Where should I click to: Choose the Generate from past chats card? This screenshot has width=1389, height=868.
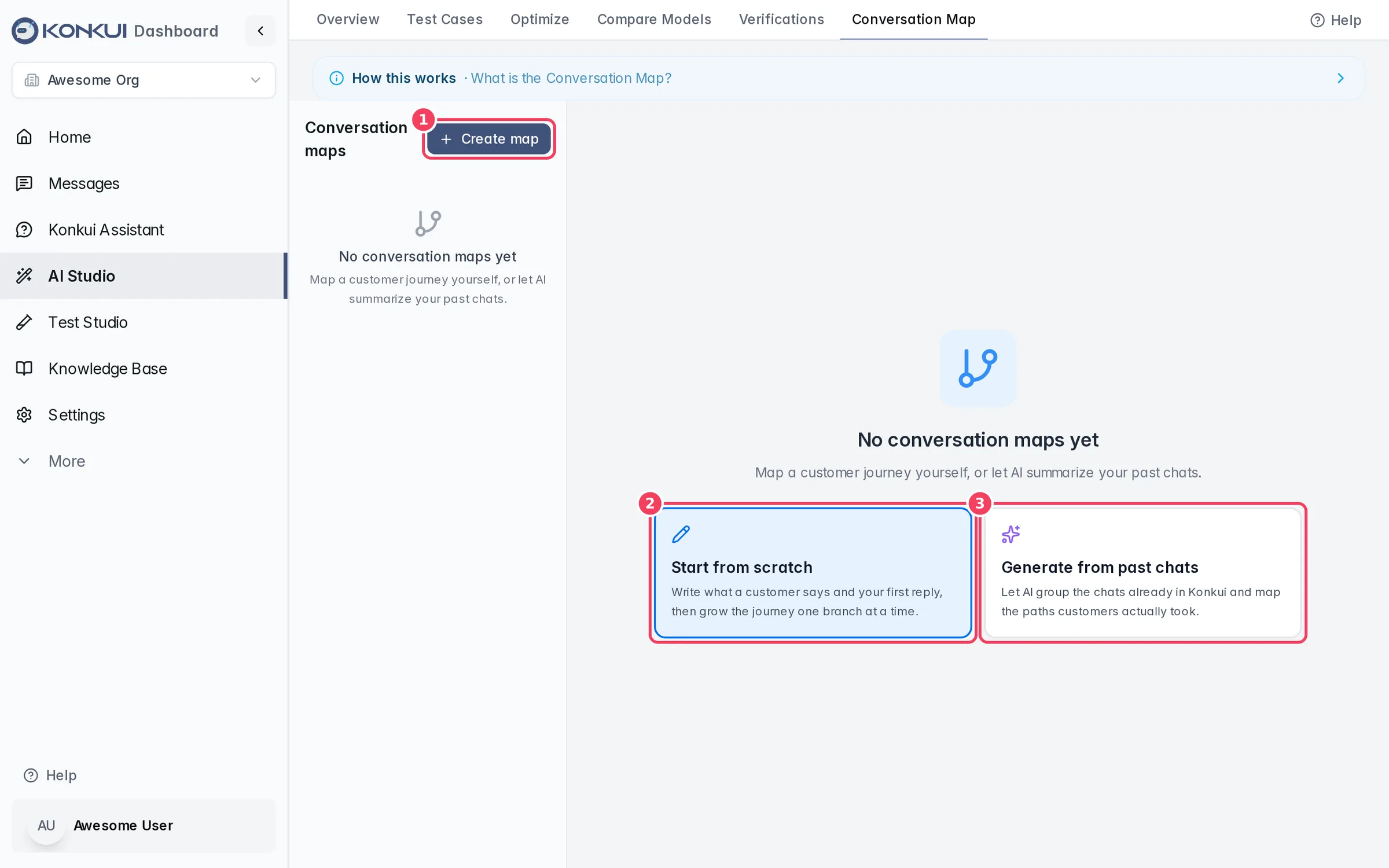[x=1143, y=572]
